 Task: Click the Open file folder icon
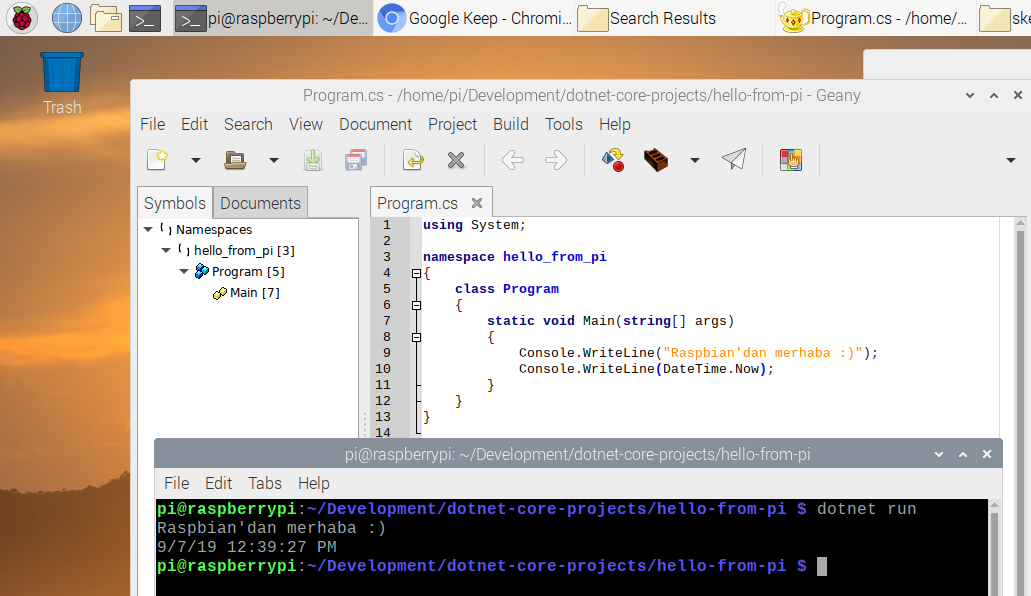[235, 160]
